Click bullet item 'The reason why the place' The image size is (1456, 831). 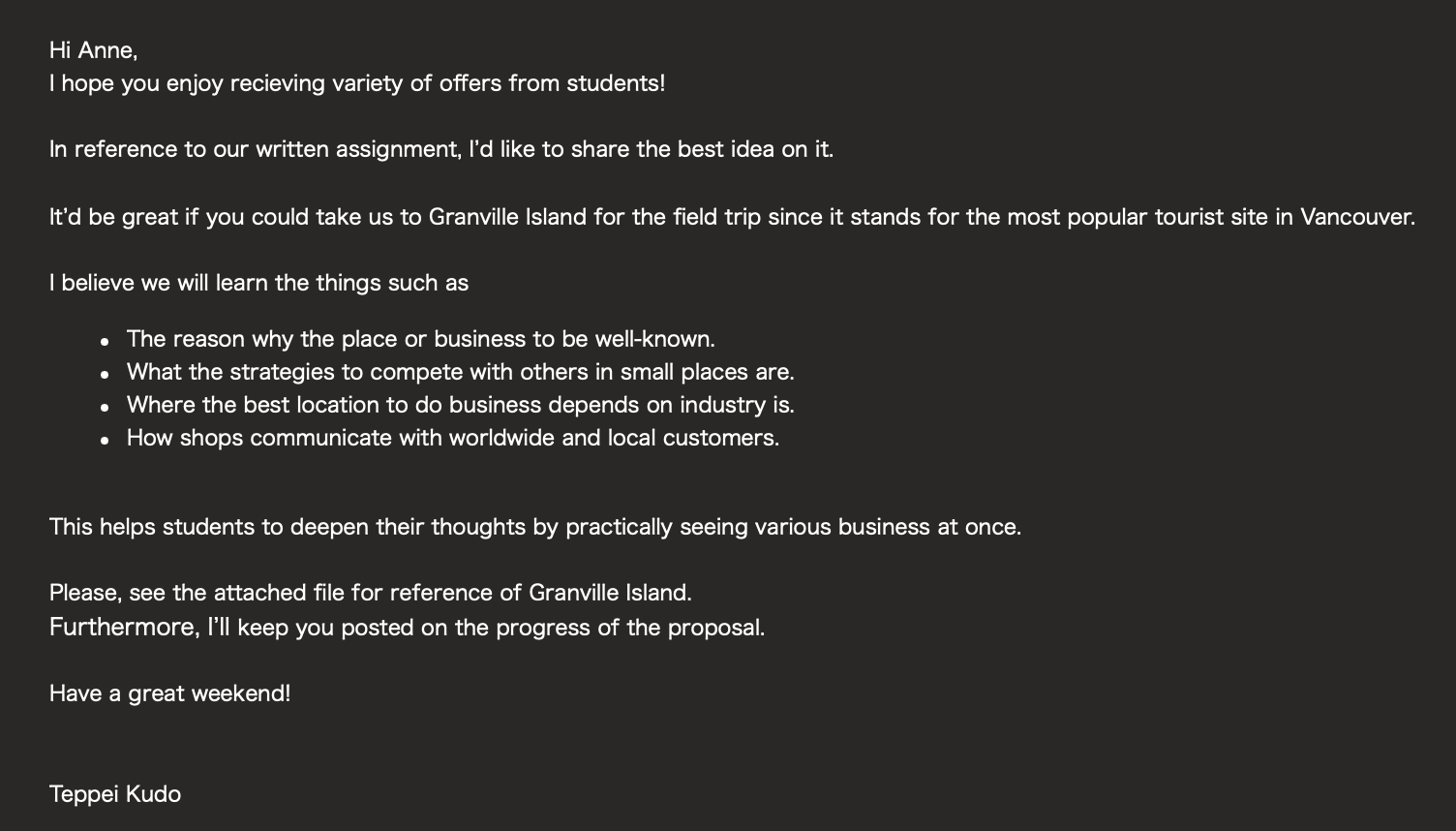tap(420, 339)
